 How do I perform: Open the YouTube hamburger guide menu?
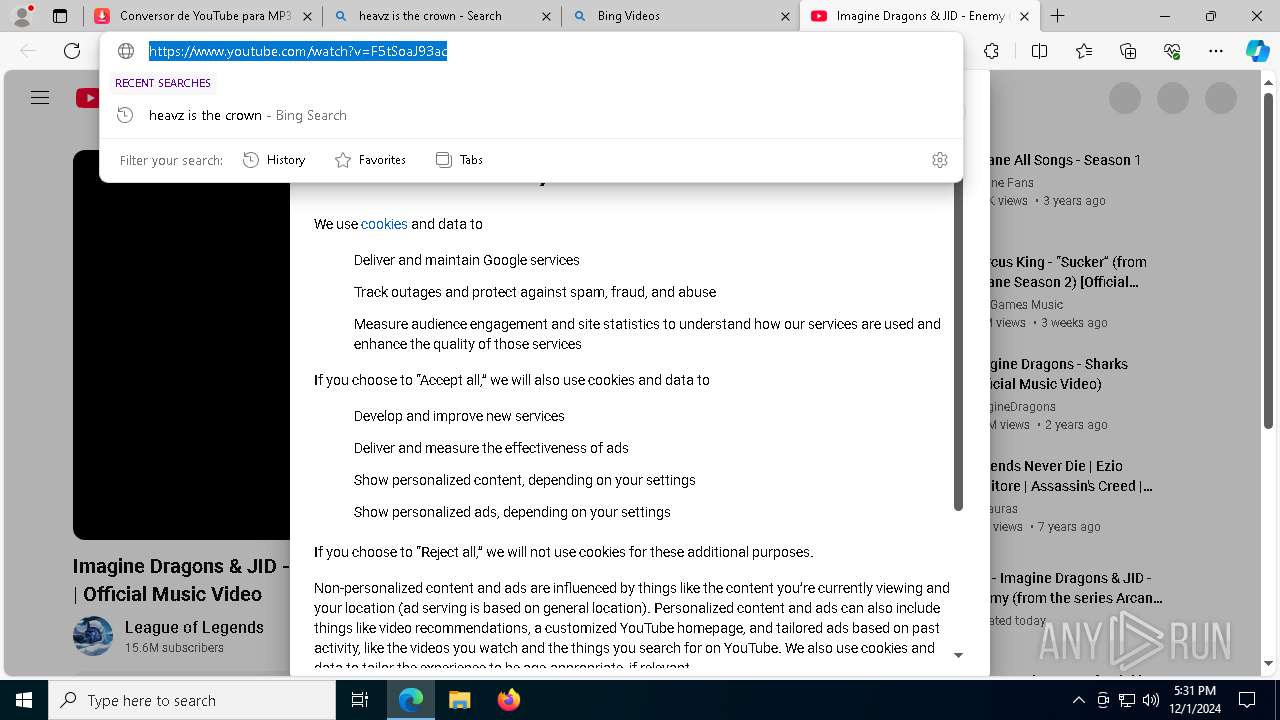(40, 98)
